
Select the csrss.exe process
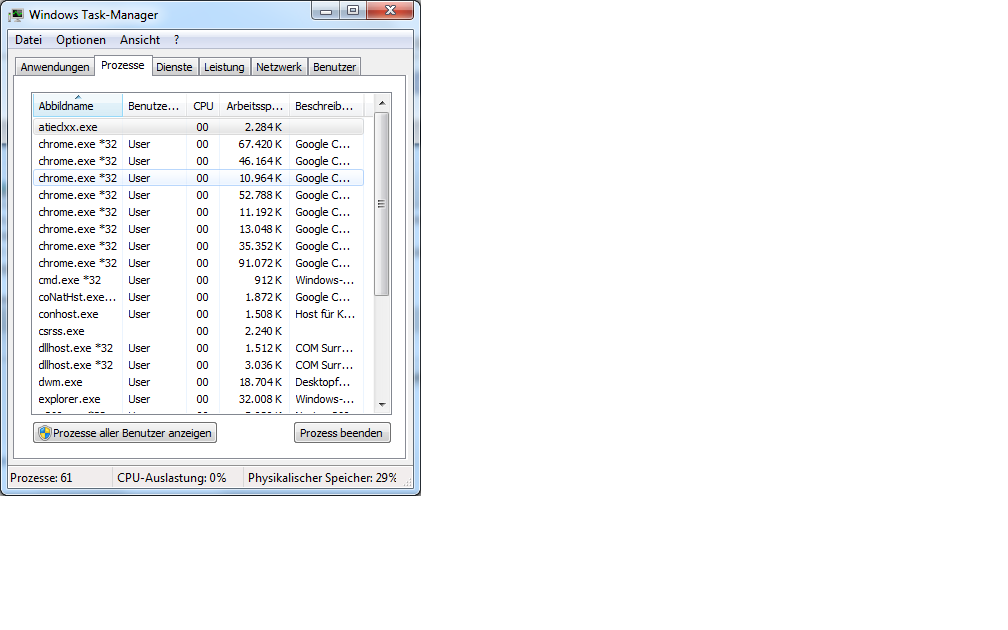pos(198,331)
